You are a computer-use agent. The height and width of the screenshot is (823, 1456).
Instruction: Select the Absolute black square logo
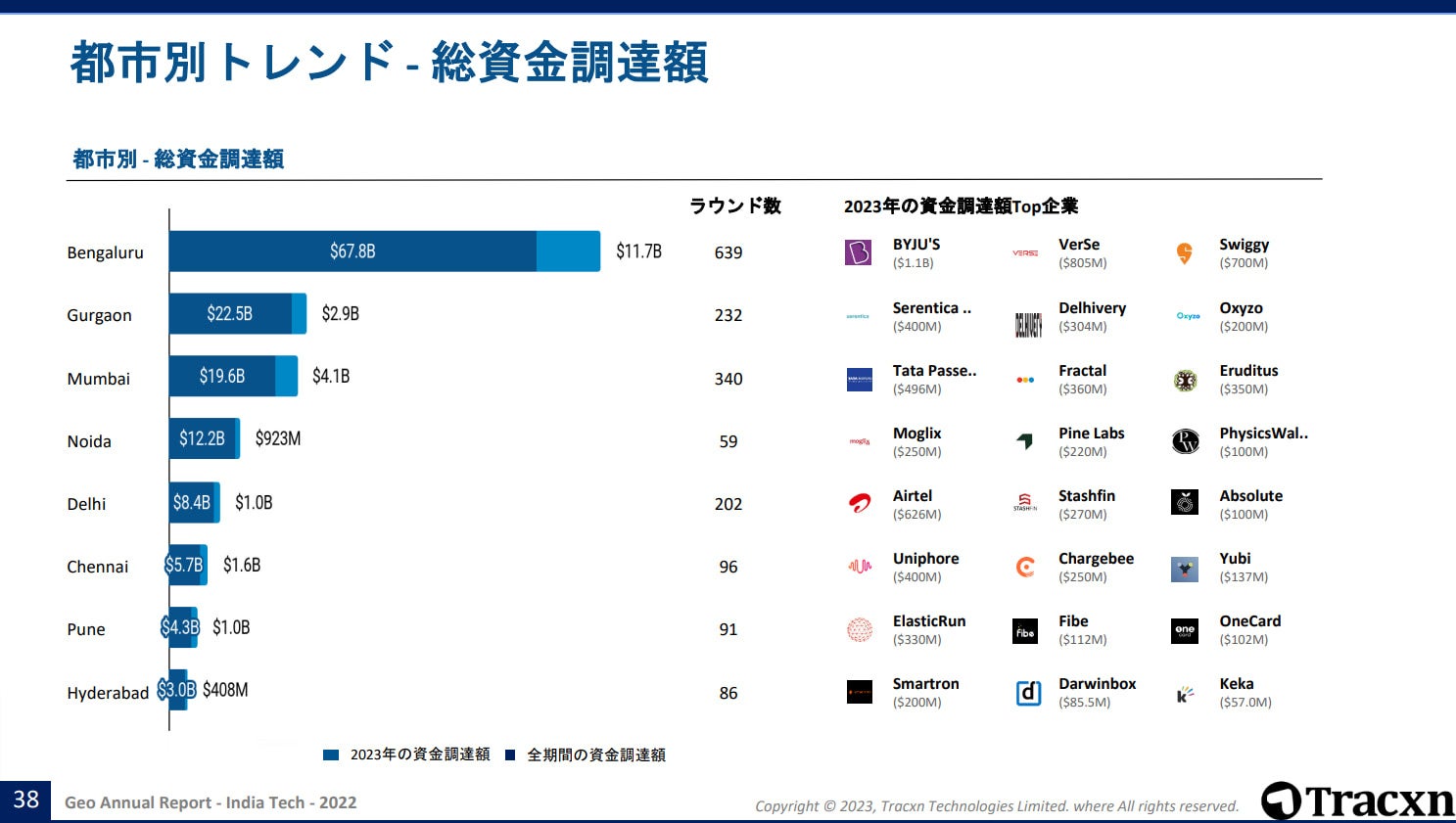(1185, 502)
